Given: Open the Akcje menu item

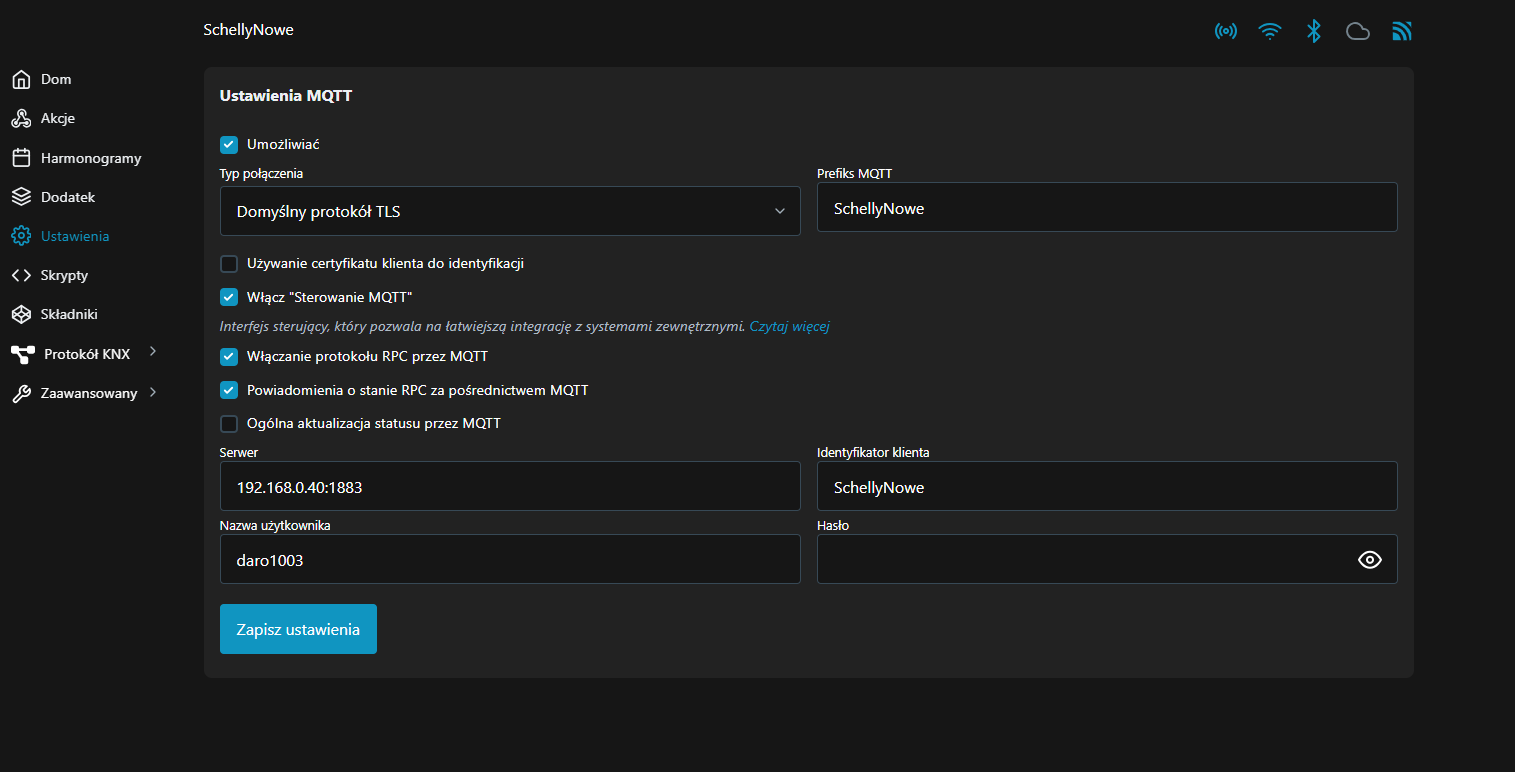Looking at the screenshot, I should point(58,118).
